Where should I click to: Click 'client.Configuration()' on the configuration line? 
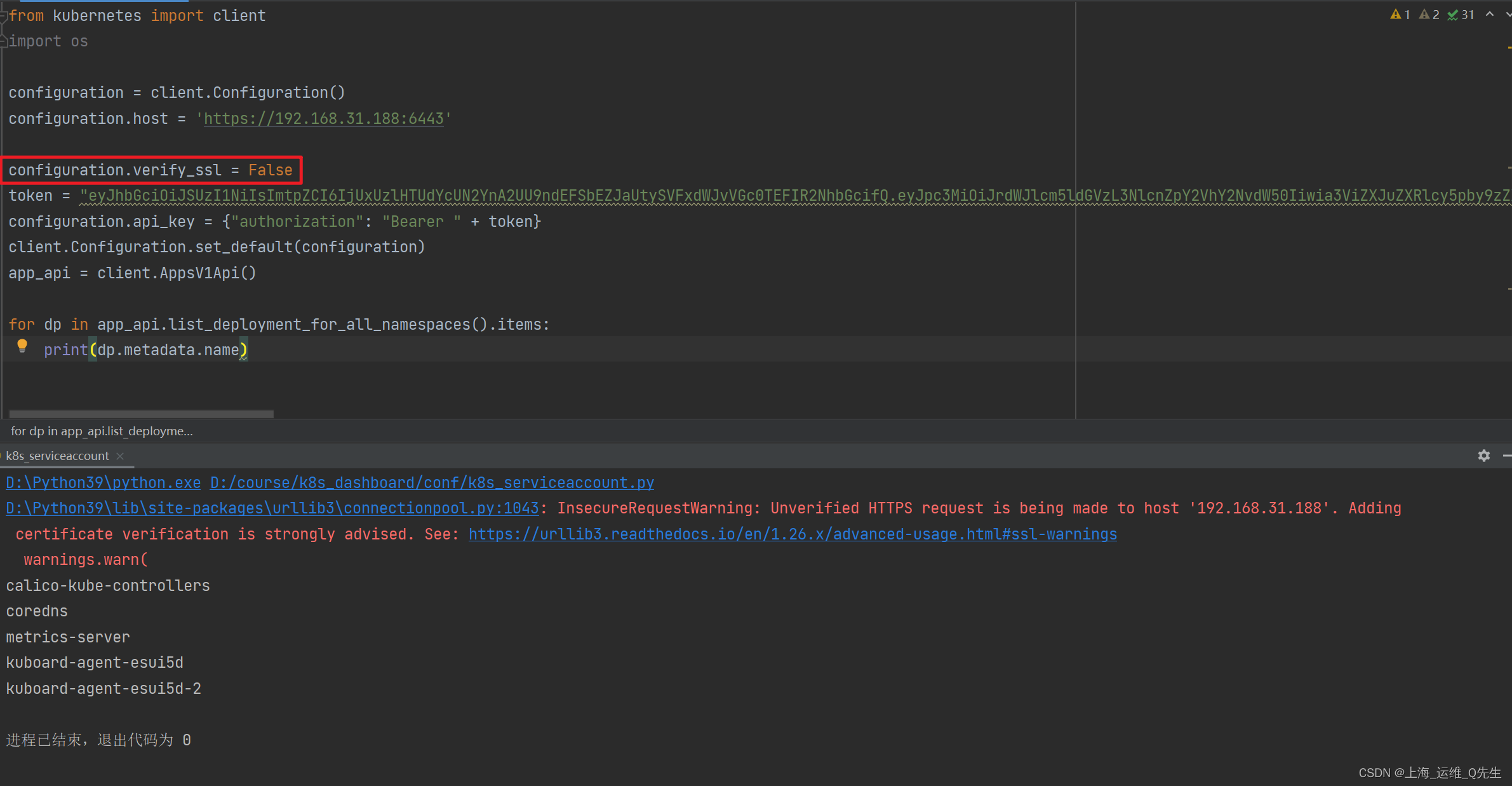click(x=248, y=93)
